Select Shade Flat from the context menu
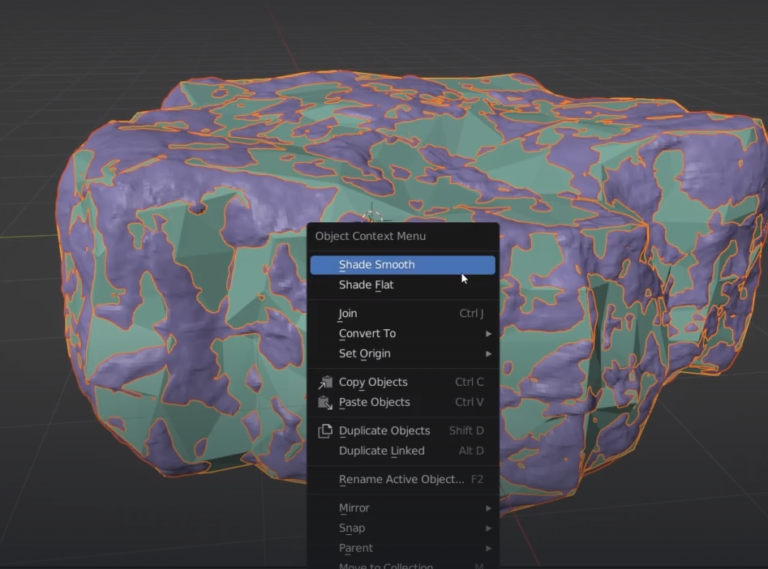Screen dimensions: 768x569 click(x=366, y=285)
